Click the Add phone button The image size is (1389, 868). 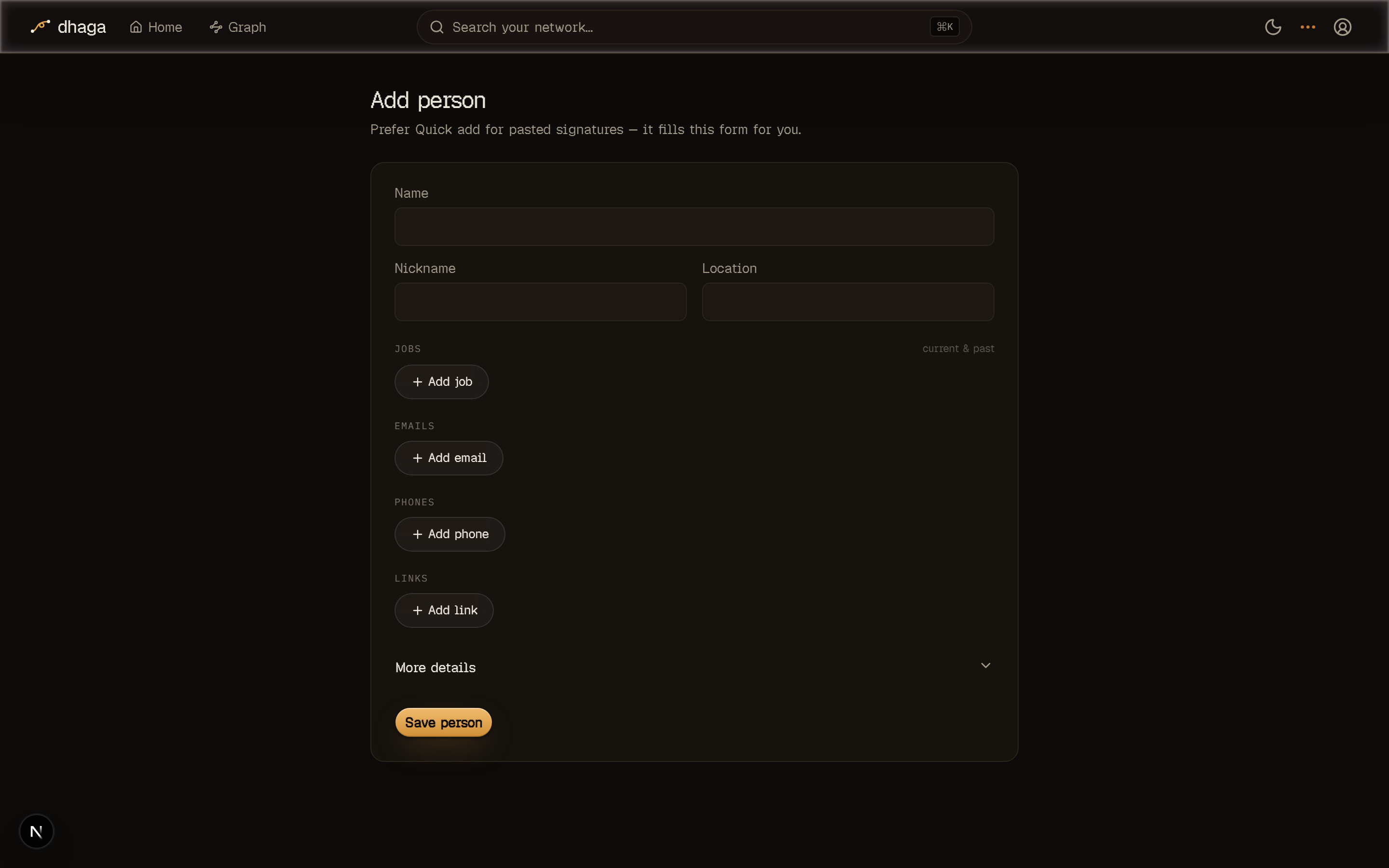(x=449, y=534)
